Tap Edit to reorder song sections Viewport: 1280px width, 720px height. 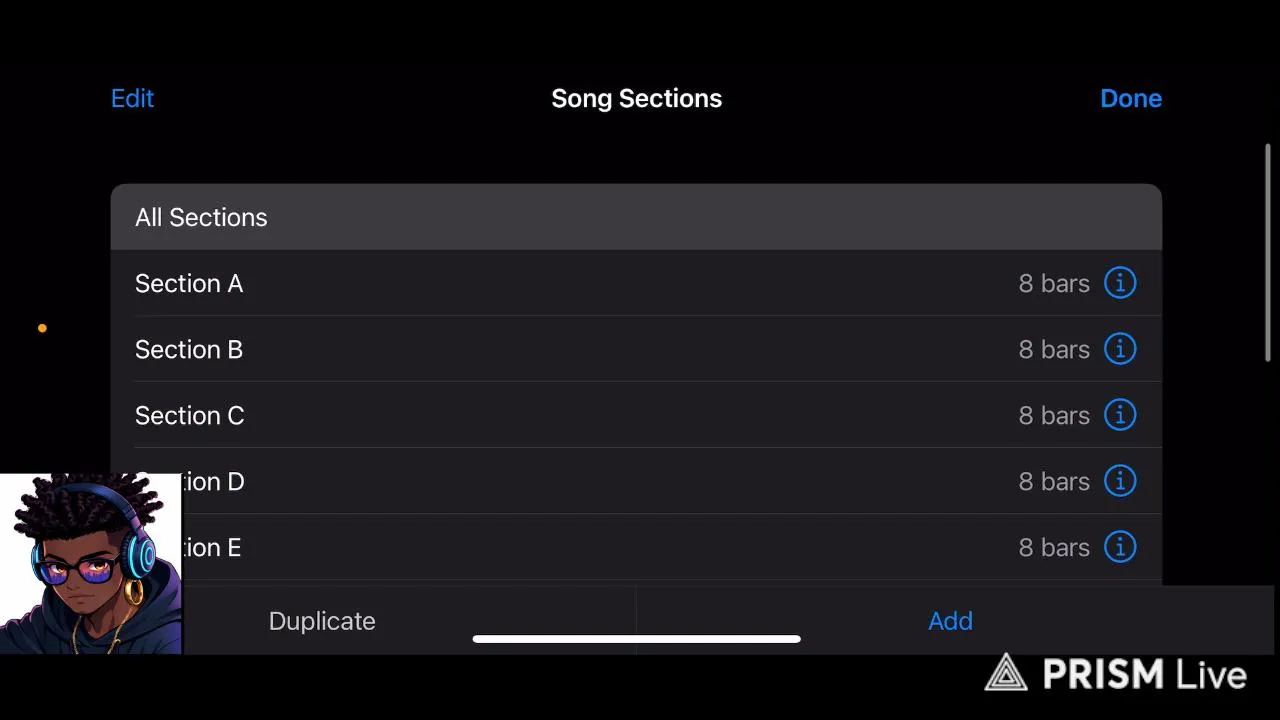[x=132, y=98]
